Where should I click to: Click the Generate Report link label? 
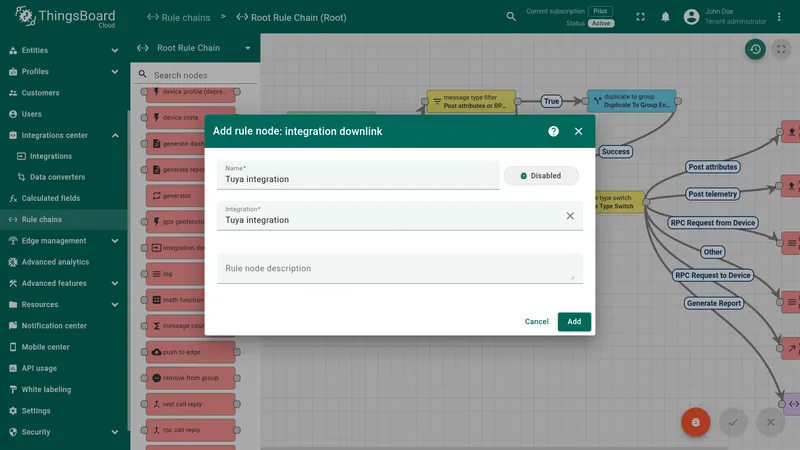click(x=714, y=303)
